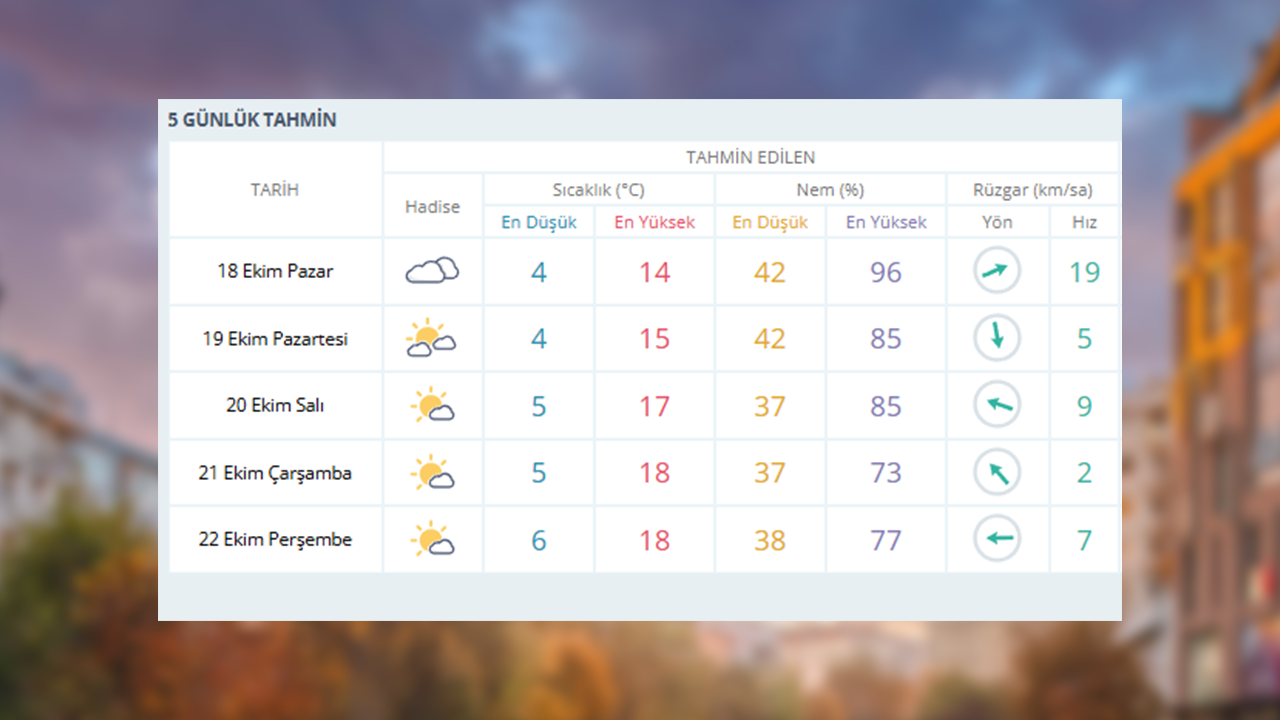This screenshot has width=1280, height=720.
Task: Select the "TARİH" column header
Action: click(275, 190)
